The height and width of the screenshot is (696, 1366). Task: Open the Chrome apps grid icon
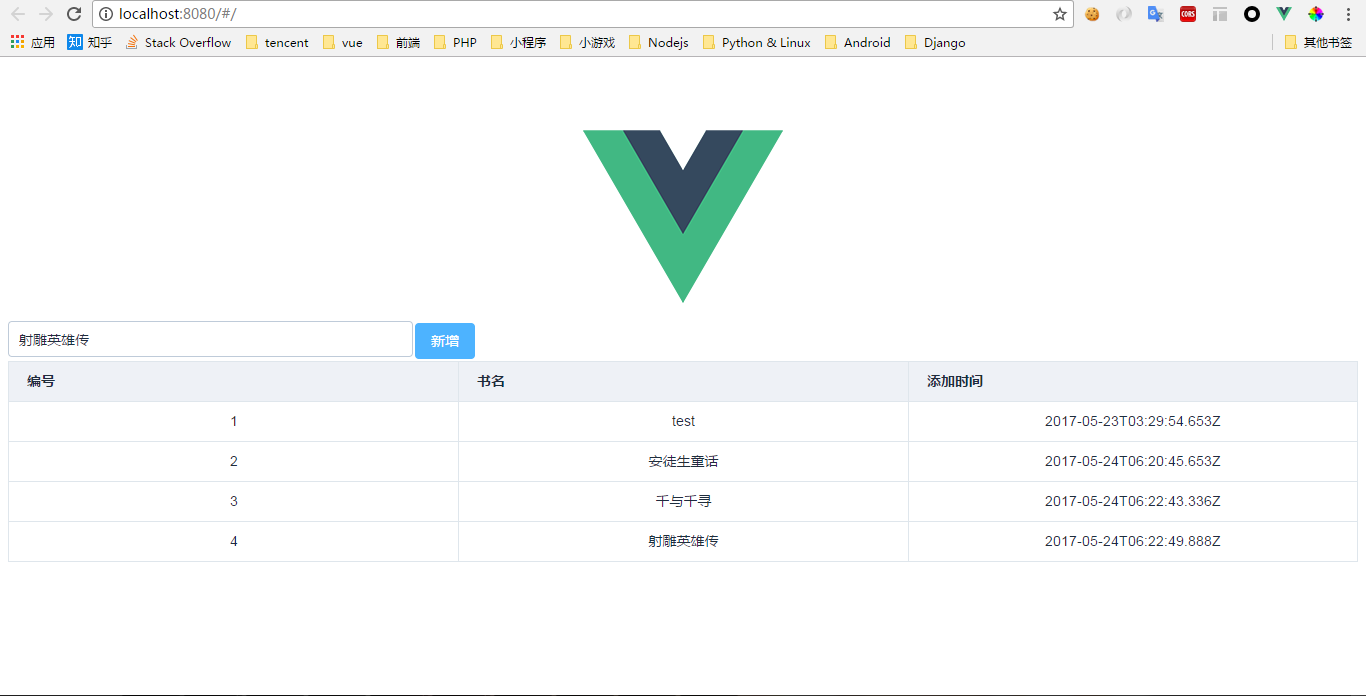coord(16,42)
